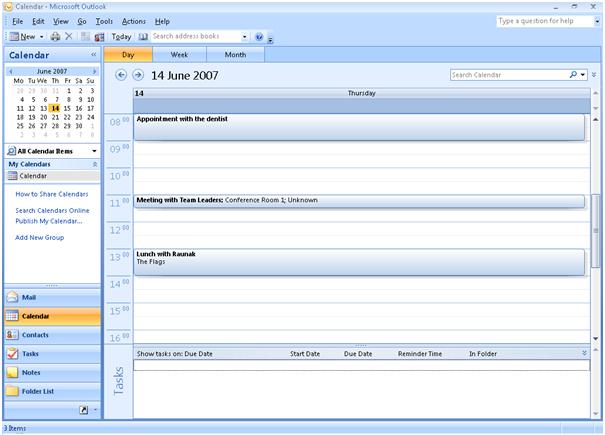Click In Folder column header
Viewport: 605px width, 435px height.
(x=483, y=354)
